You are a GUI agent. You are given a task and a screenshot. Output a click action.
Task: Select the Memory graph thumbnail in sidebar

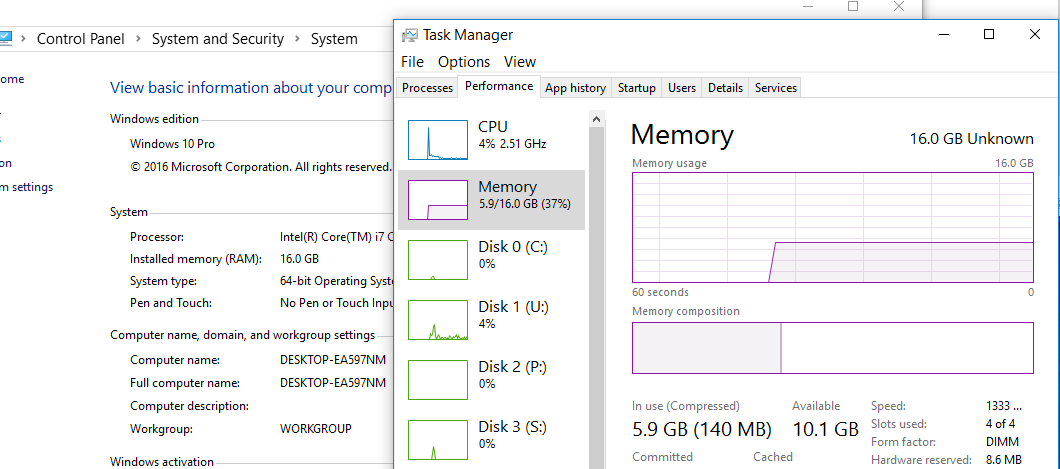click(438, 200)
